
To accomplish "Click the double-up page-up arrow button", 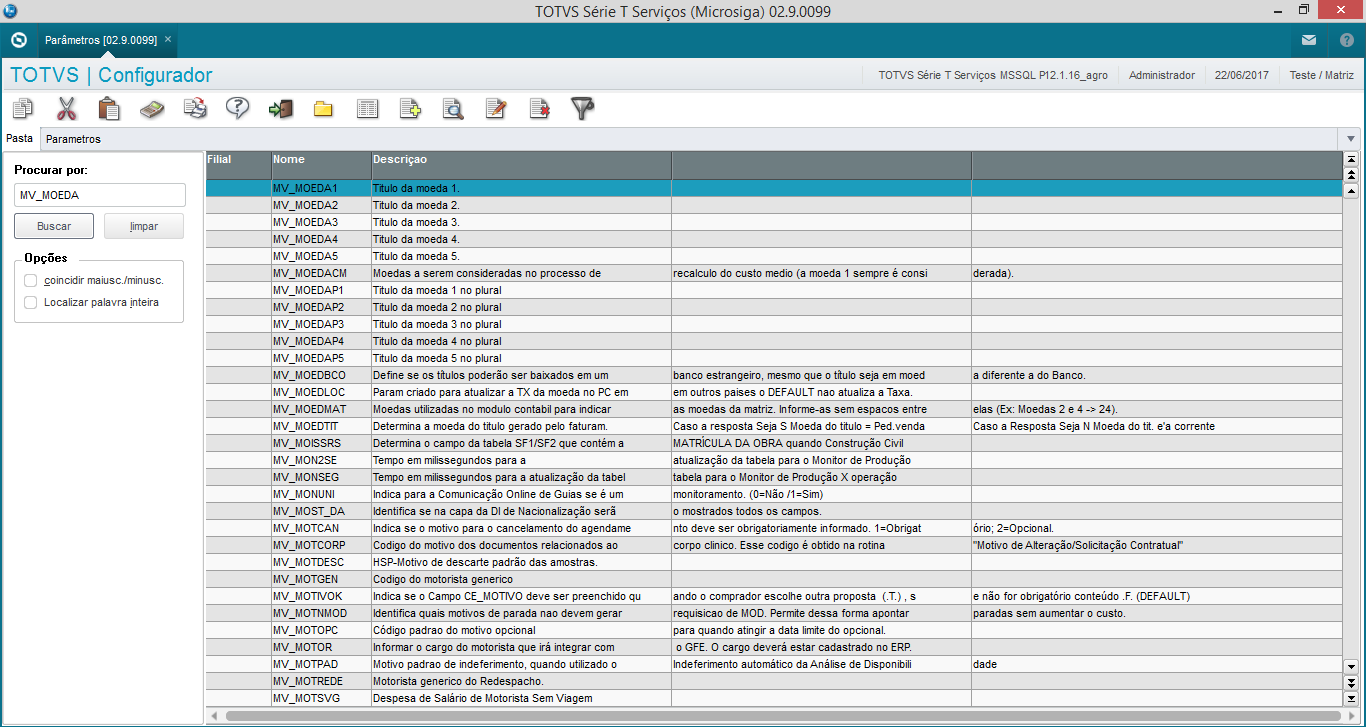I will [x=1351, y=175].
